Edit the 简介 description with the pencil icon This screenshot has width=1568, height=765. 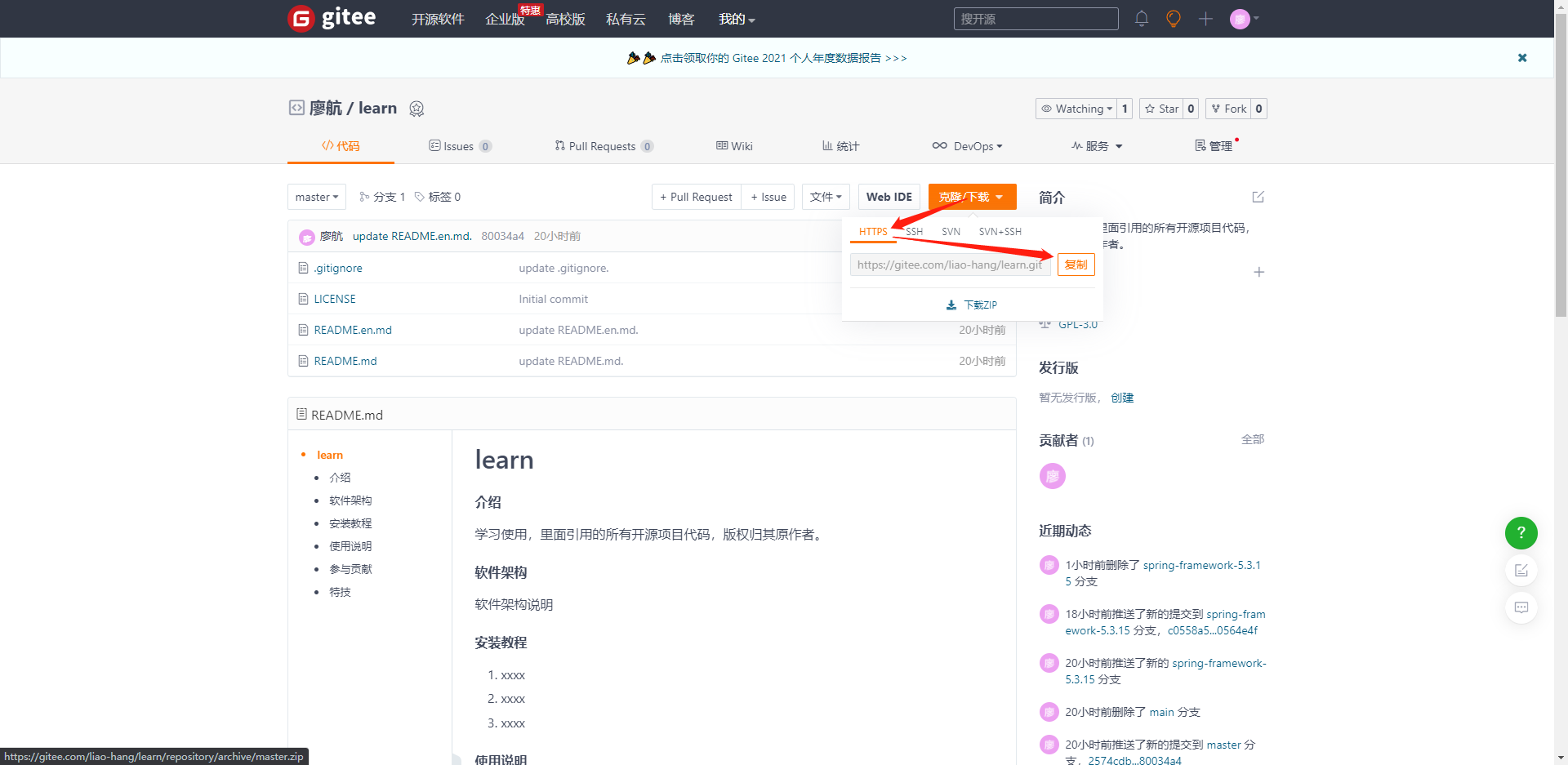point(1258,197)
